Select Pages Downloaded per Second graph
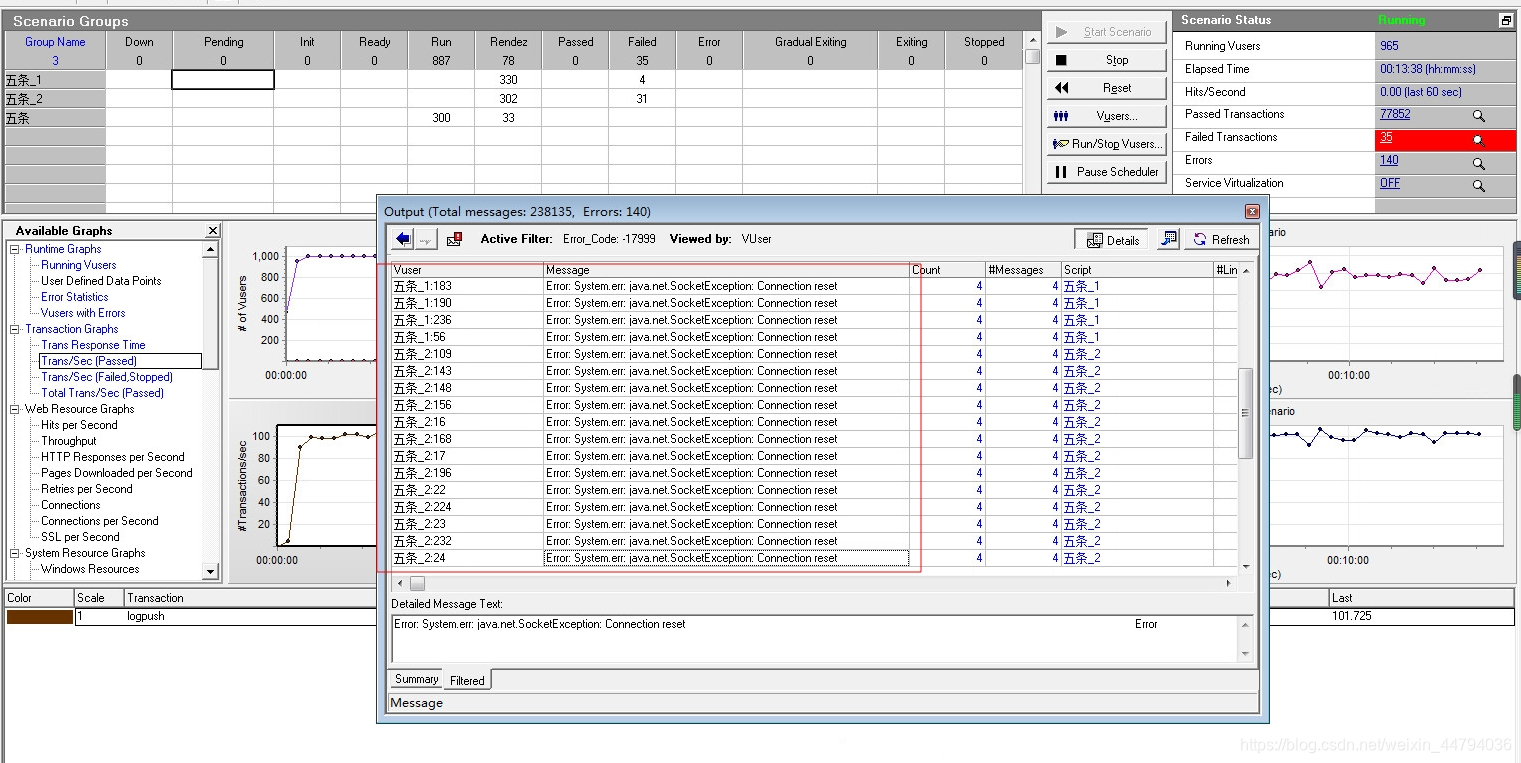1521x763 pixels. (117, 473)
